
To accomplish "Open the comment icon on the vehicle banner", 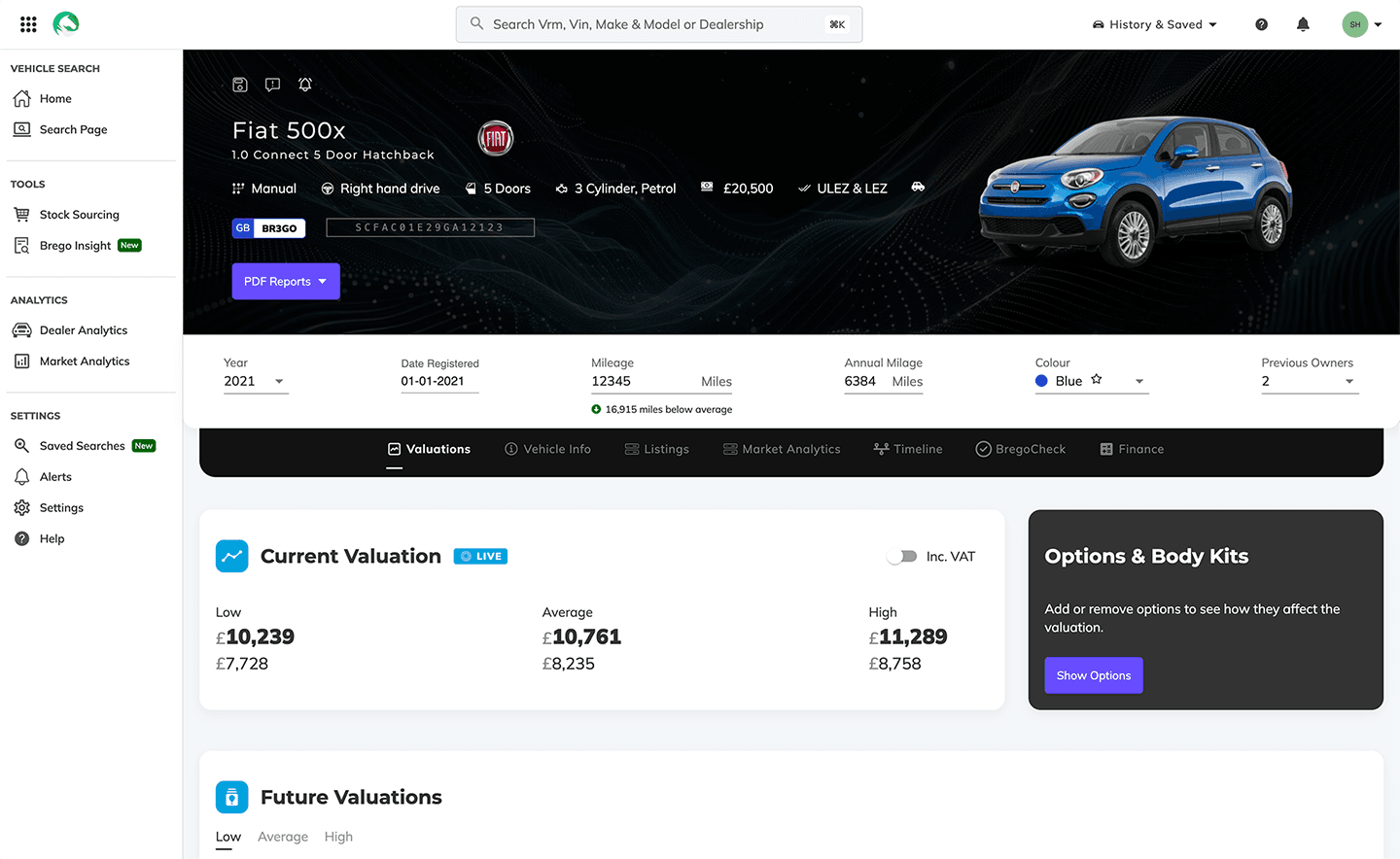I will [272, 85].
